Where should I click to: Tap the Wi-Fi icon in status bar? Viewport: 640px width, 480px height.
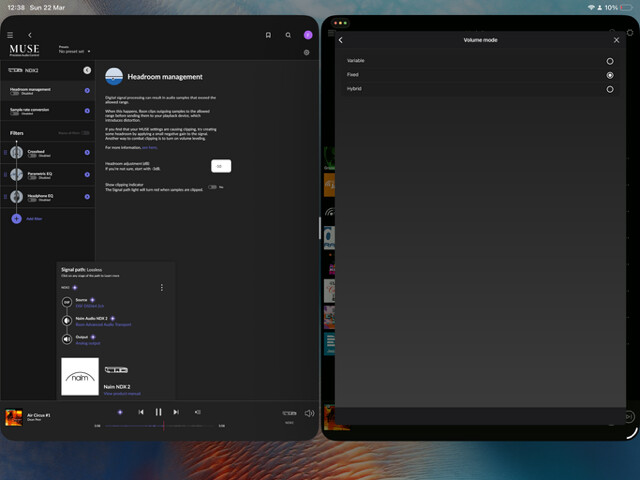click(591, 7)
